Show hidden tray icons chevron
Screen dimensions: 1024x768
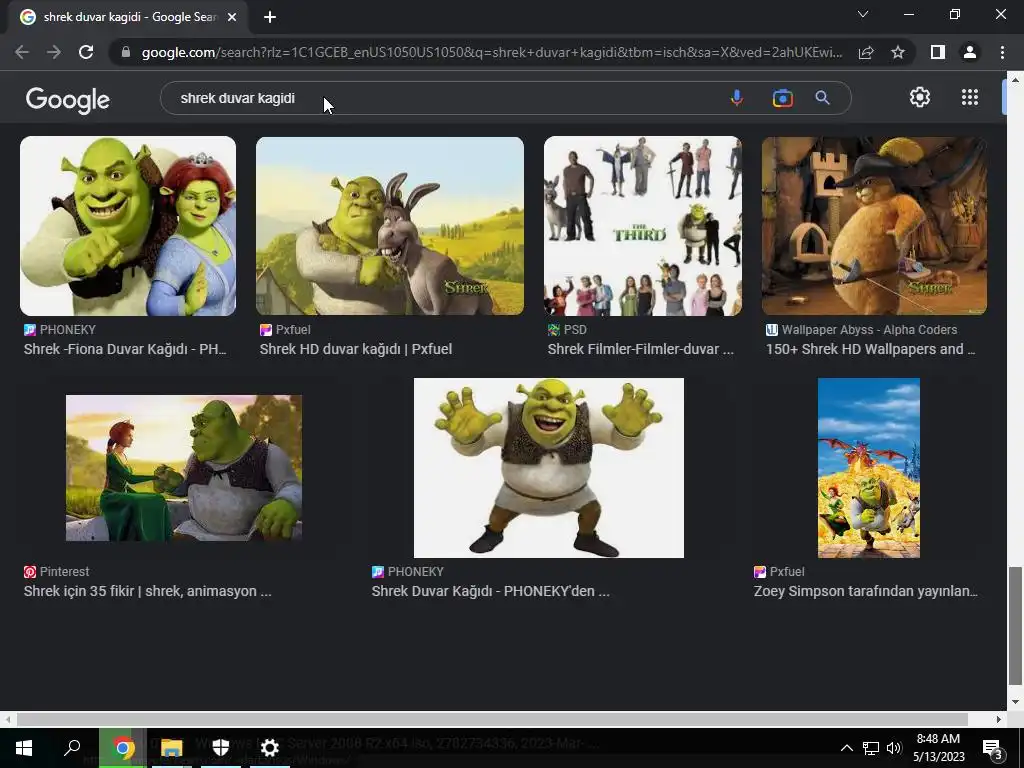[x=846, y=748]
